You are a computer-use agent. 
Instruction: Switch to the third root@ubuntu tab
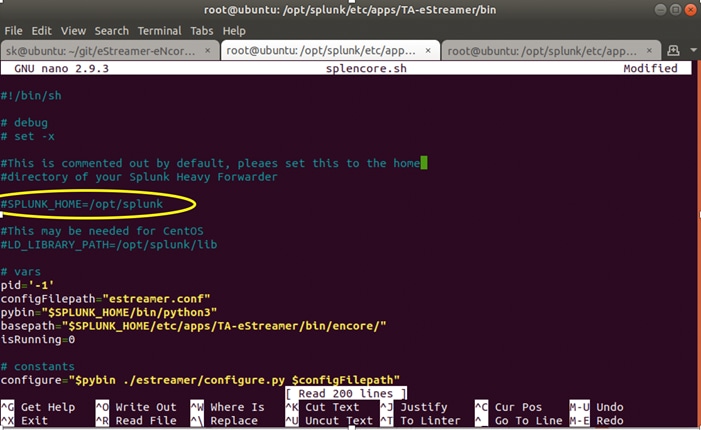(x=551, y=51)
